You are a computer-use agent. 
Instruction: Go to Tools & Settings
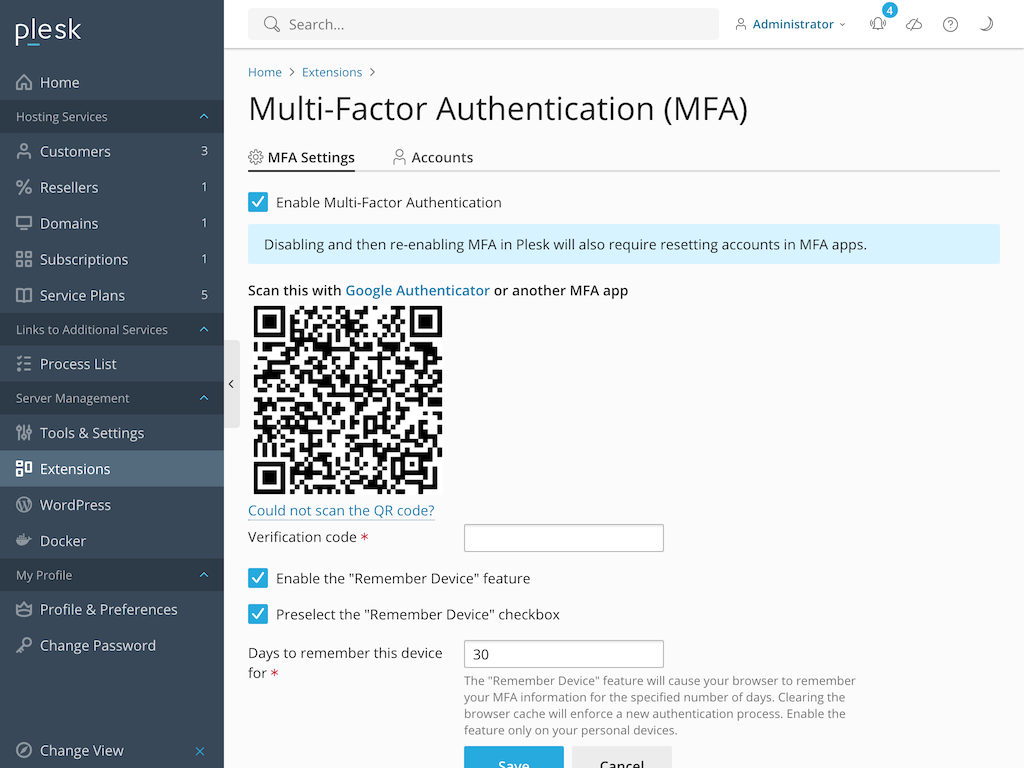[91, 433]
